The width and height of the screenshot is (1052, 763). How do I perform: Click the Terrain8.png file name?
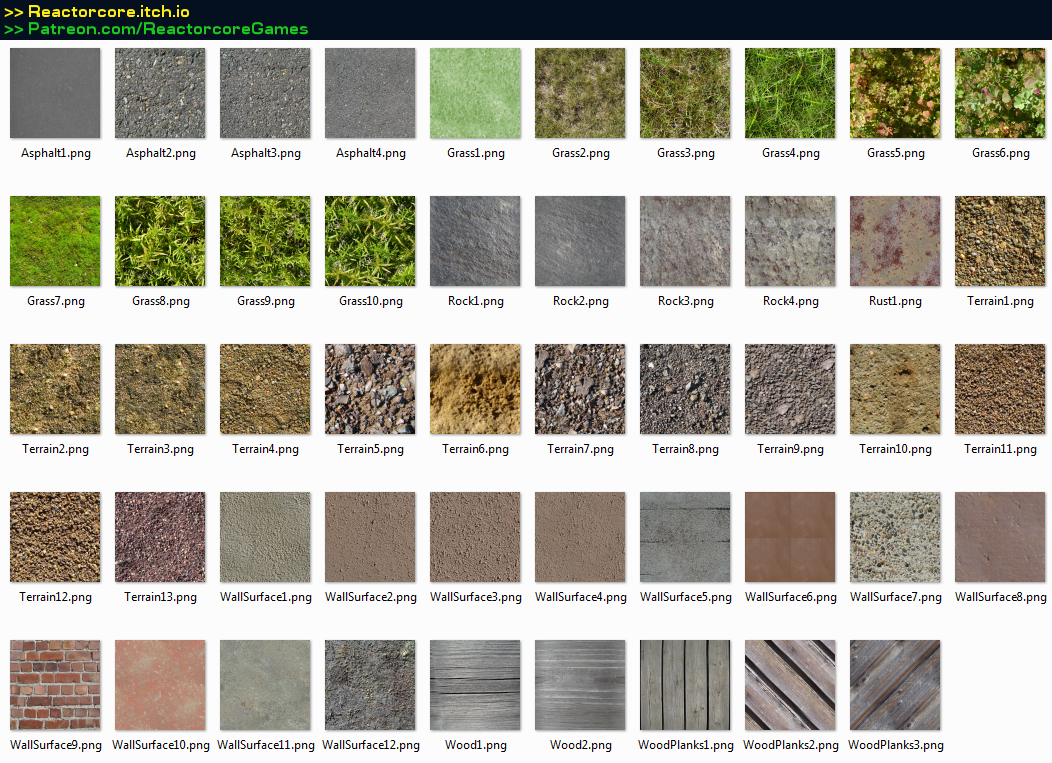click(686, 449)
